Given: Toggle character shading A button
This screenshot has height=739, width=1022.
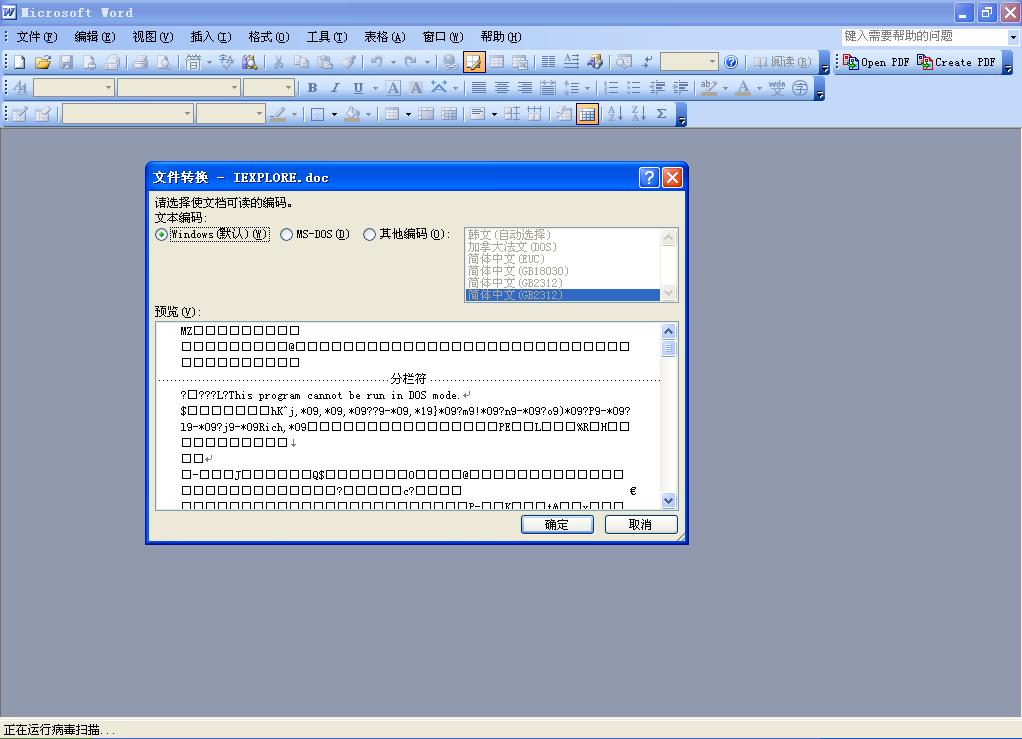Looking at the screenshot, I should point(416,87).
